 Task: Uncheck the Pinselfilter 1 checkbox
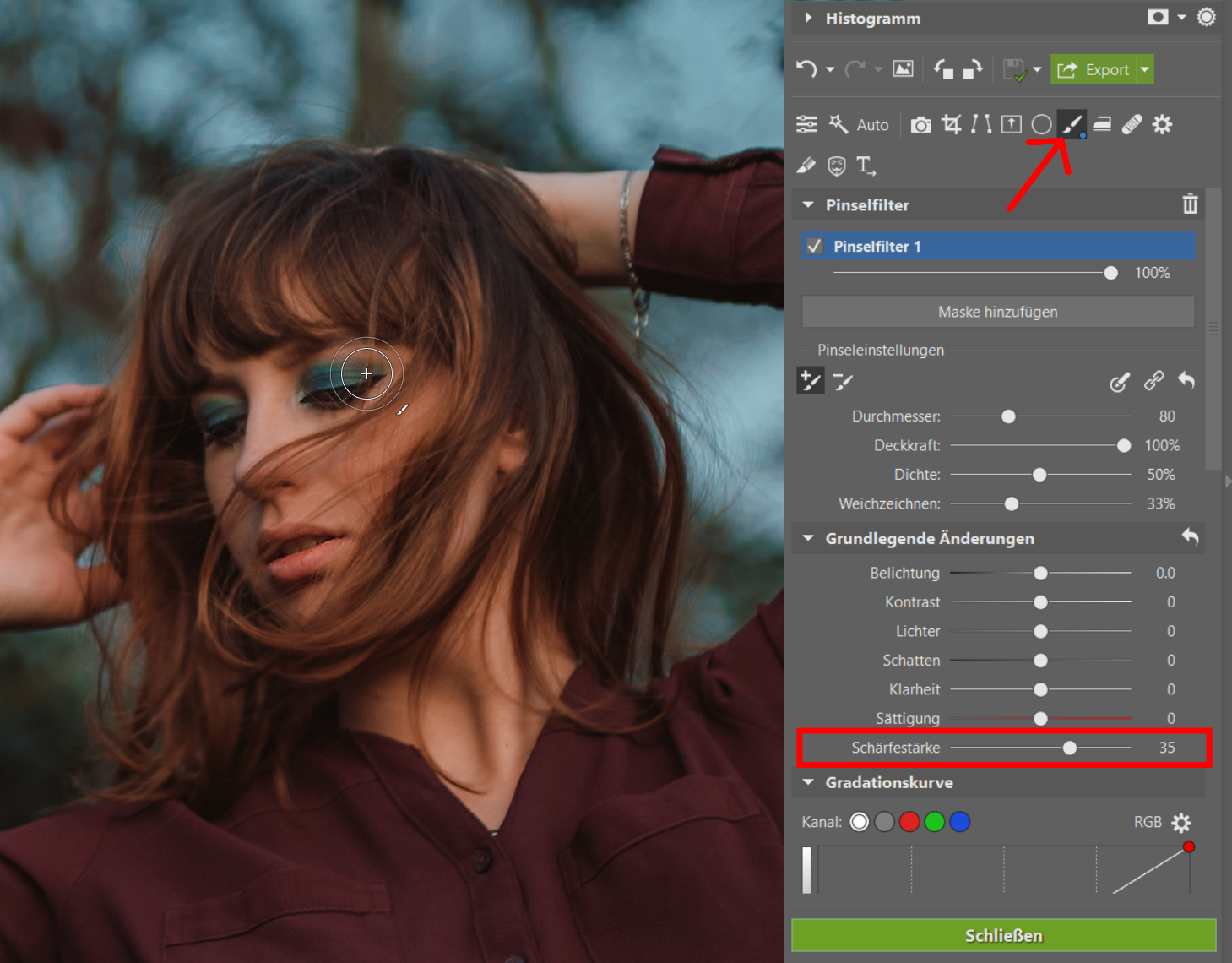click(x=815, y=246)
